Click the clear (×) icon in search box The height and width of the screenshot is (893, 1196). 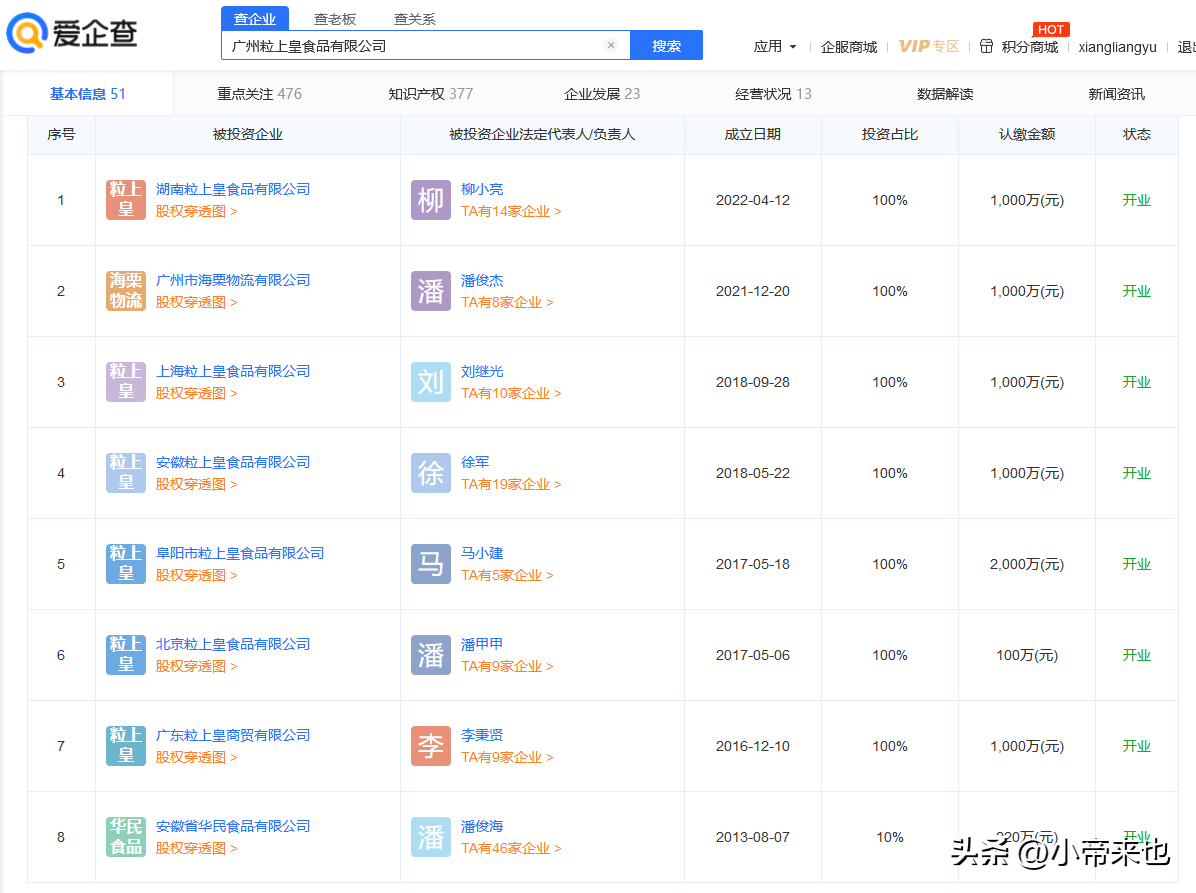coord(610,45)
